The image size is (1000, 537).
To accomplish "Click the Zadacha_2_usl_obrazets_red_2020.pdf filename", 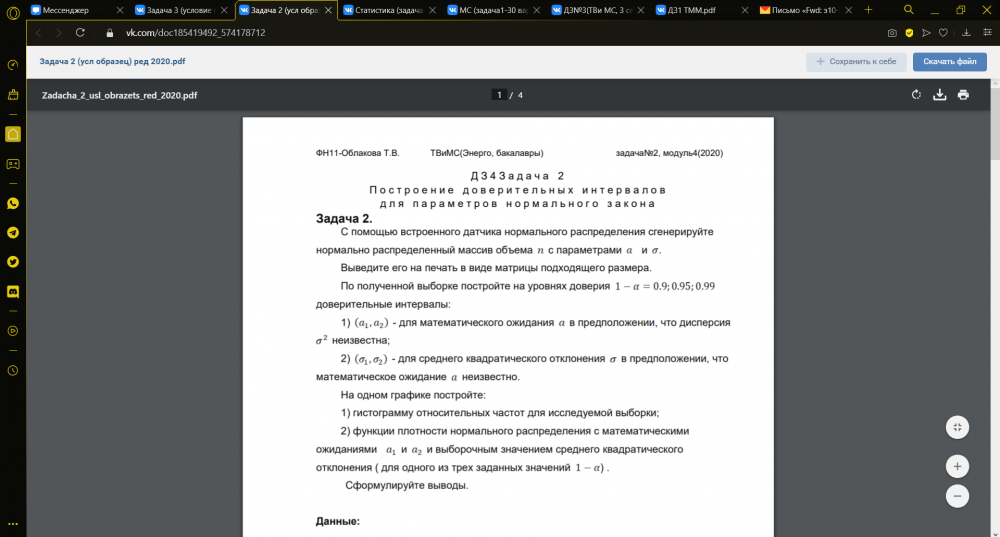I will pos(119,96).
